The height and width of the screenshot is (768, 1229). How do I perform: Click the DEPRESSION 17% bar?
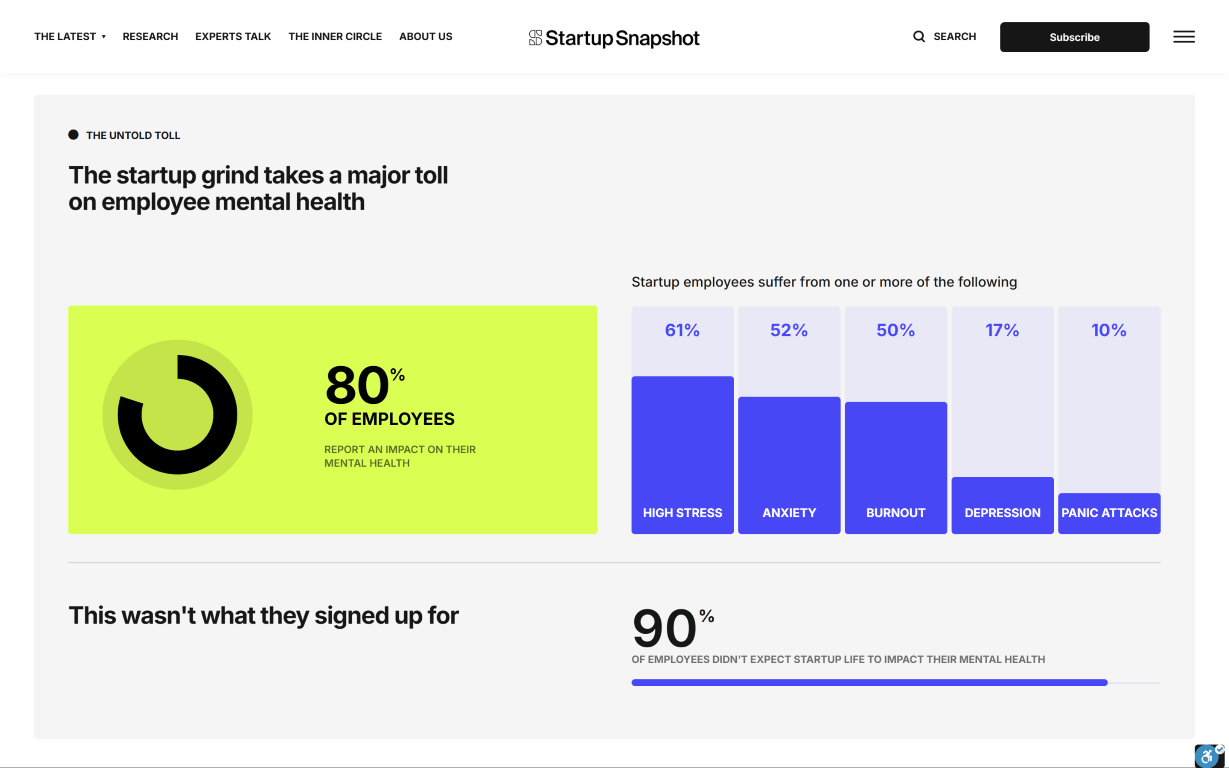click(1002, 505)
